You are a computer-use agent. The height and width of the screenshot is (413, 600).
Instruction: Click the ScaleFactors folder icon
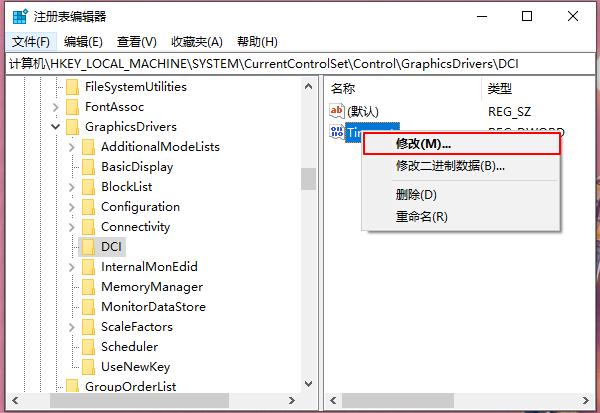click(88, 326)
